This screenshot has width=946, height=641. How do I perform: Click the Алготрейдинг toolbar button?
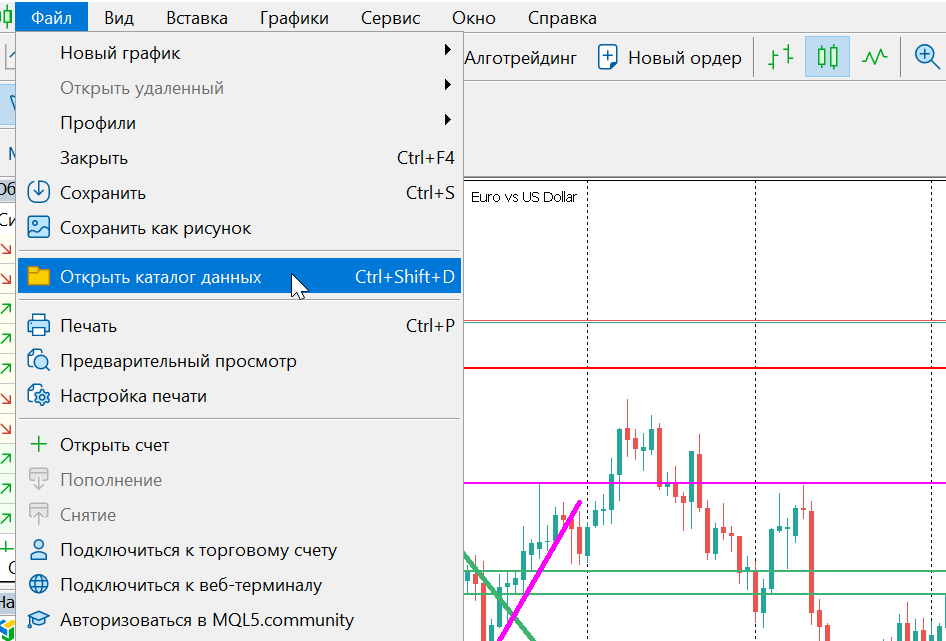point(521,57)
